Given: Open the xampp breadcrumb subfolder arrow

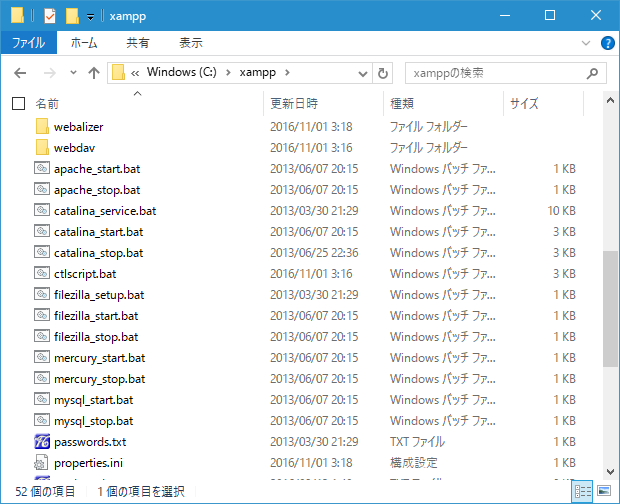Looking at the screenshot, I should (x=287, y=73).
